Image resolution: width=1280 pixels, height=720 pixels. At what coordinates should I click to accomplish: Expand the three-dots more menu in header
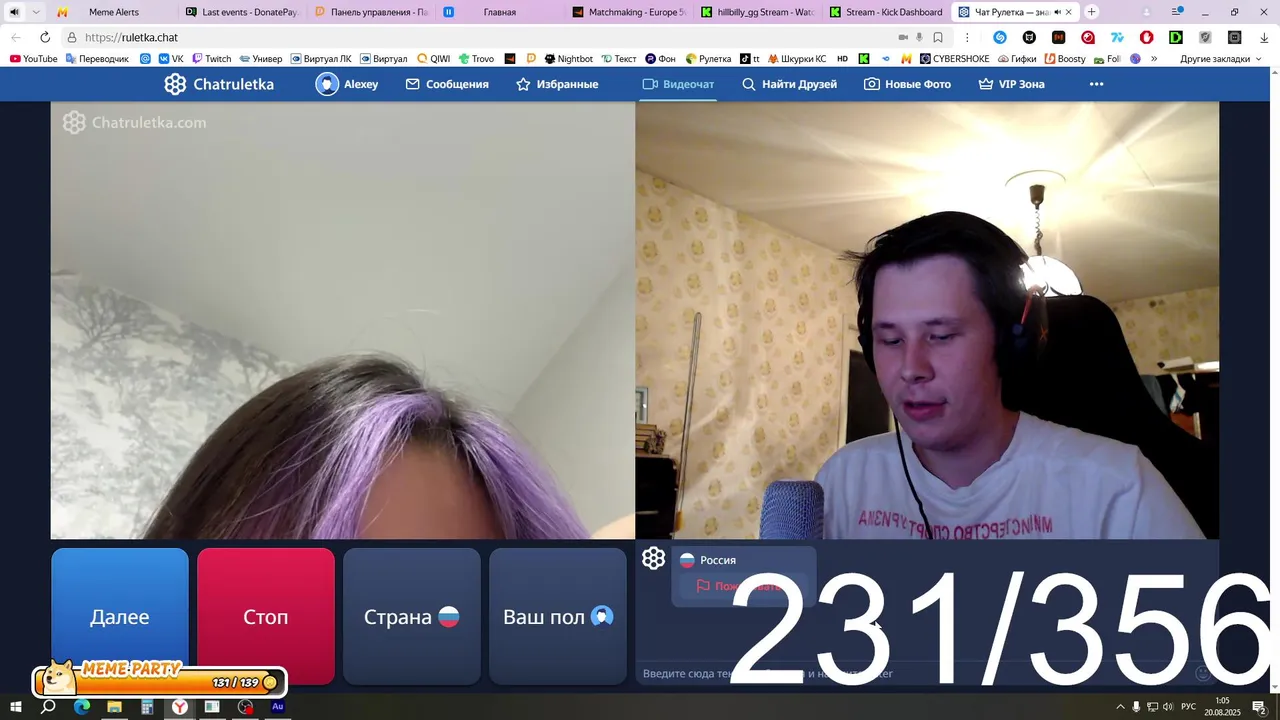click(1096, 84)
